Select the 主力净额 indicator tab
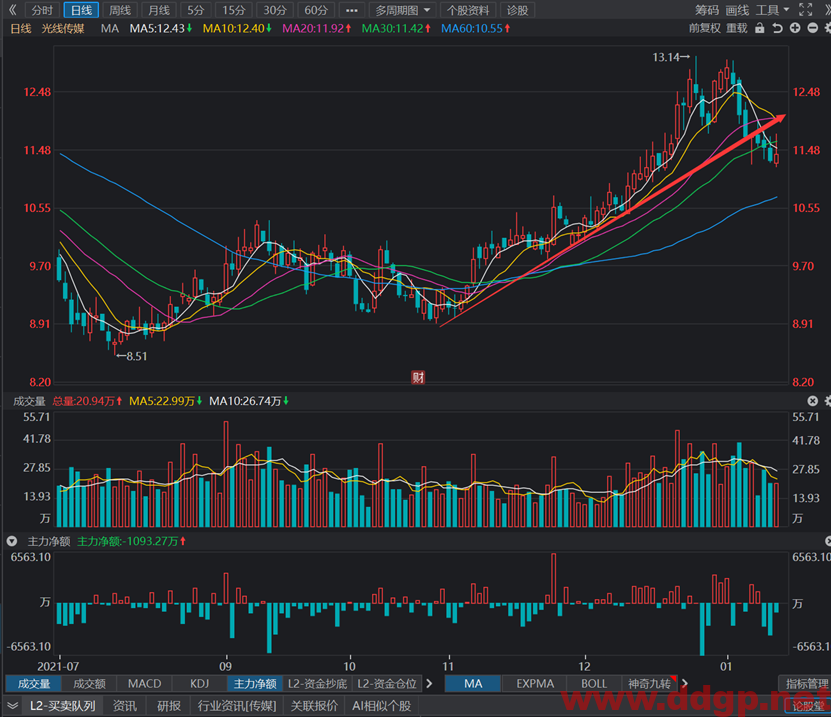 coord(255,684)
